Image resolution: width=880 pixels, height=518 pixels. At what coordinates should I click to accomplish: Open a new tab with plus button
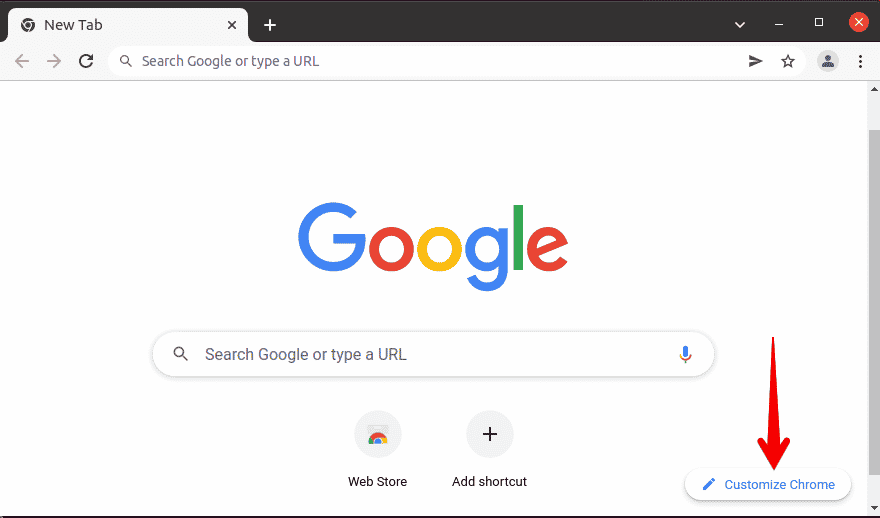(270, 25)
